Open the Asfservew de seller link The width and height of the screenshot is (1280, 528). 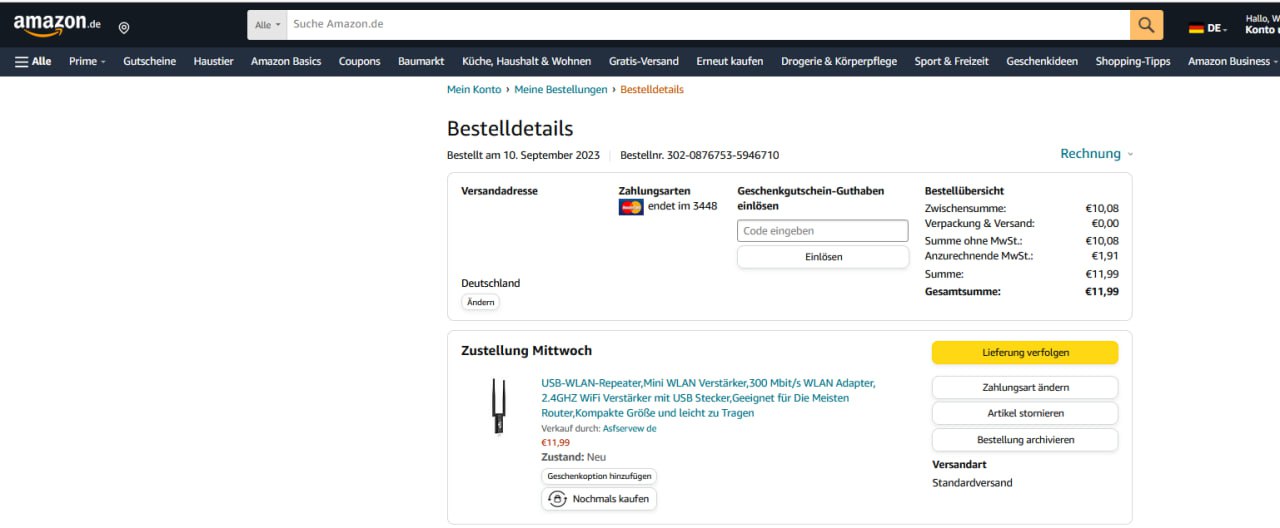tap(630, 428)
